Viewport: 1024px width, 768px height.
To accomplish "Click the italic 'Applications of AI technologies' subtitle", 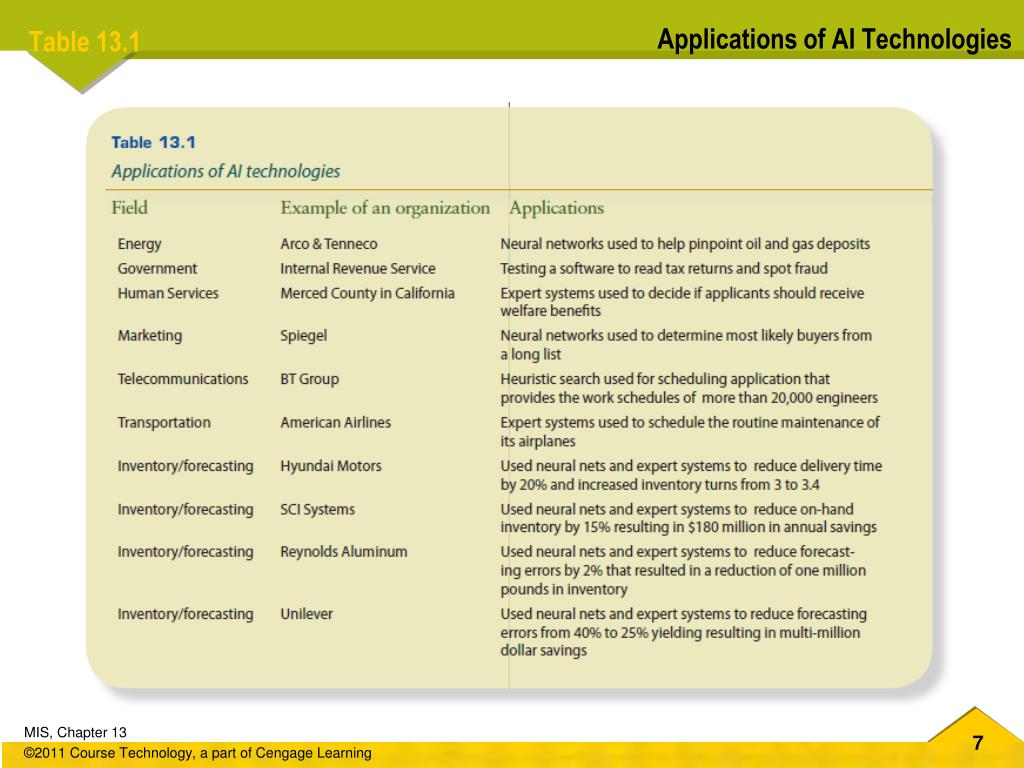I will [226, 171].
